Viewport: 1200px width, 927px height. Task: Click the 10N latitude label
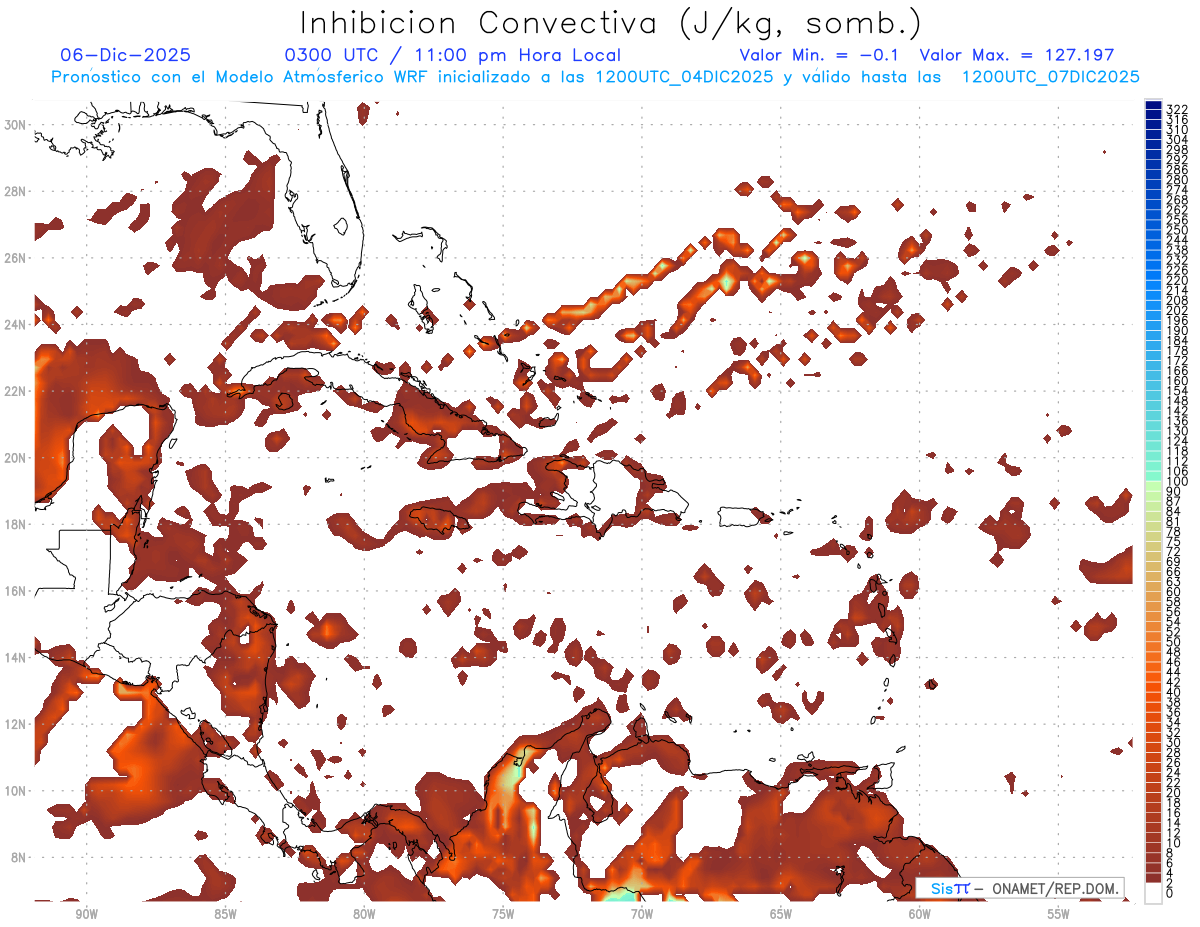[16, 790]
